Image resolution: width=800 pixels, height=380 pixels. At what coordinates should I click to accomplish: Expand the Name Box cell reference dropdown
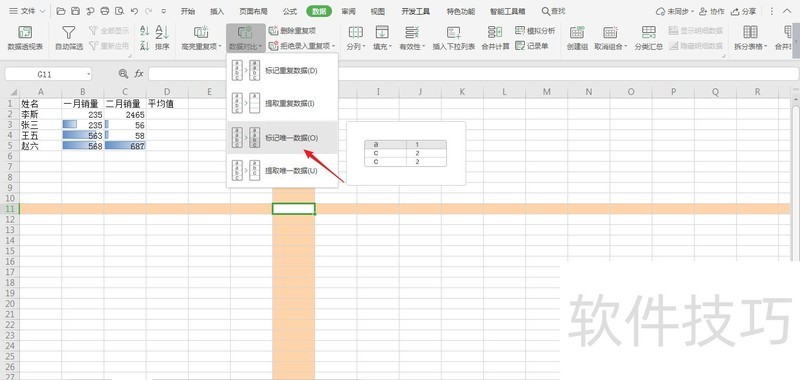pyautogui.click(x=88, y=74)
